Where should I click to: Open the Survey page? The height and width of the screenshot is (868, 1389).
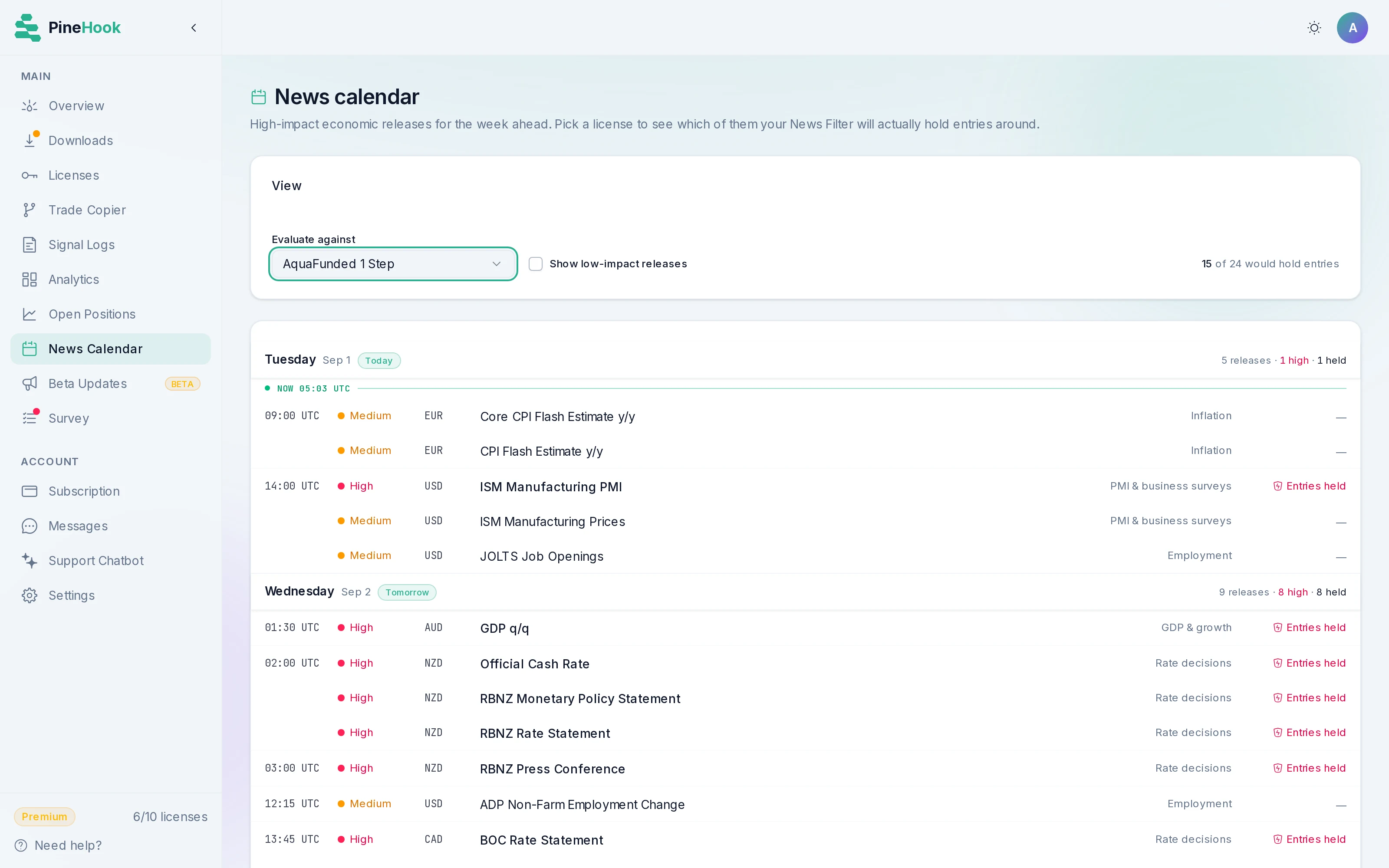pyautogui.click(x=110, y=418)
